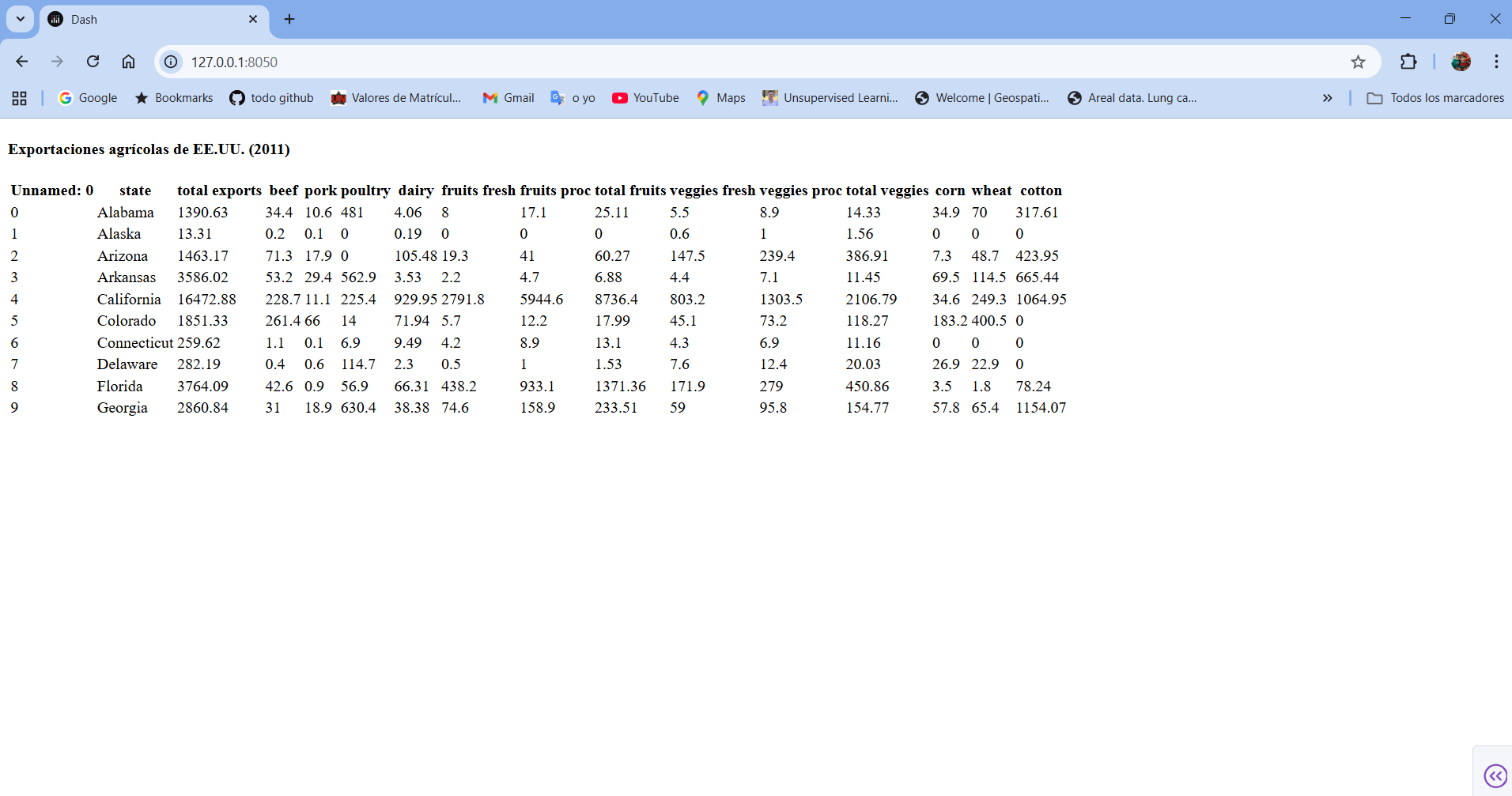The height and width of the screenshot is (796, 1512).
Task: Open the tab search dropdown arrow
Action: click(21, 19)
